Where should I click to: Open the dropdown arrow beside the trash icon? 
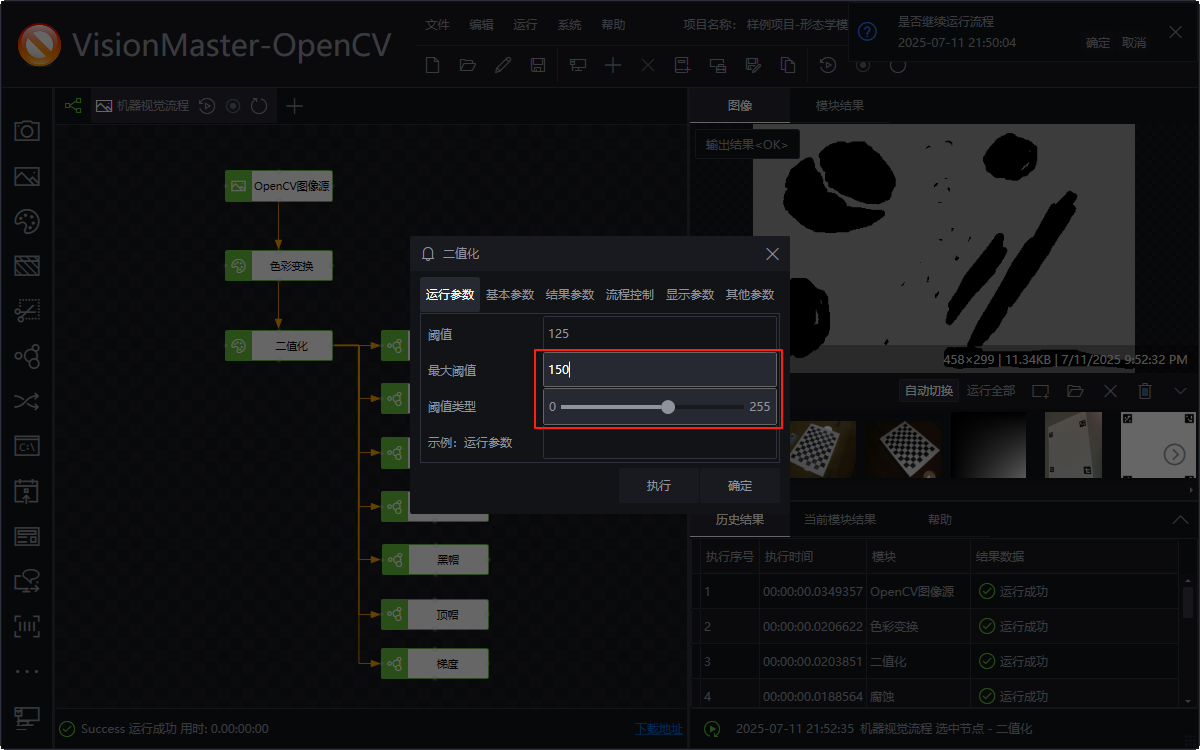(x=1180, y=390)
